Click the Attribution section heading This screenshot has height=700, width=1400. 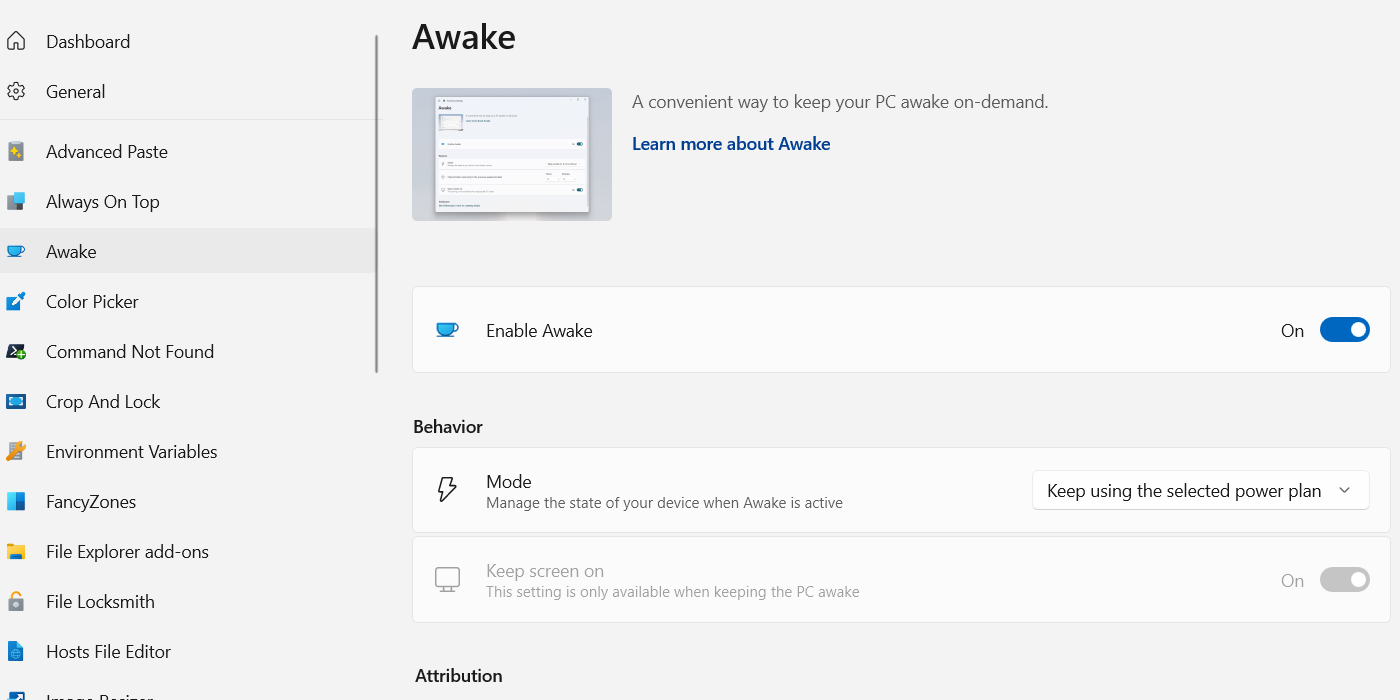(459, 676)
